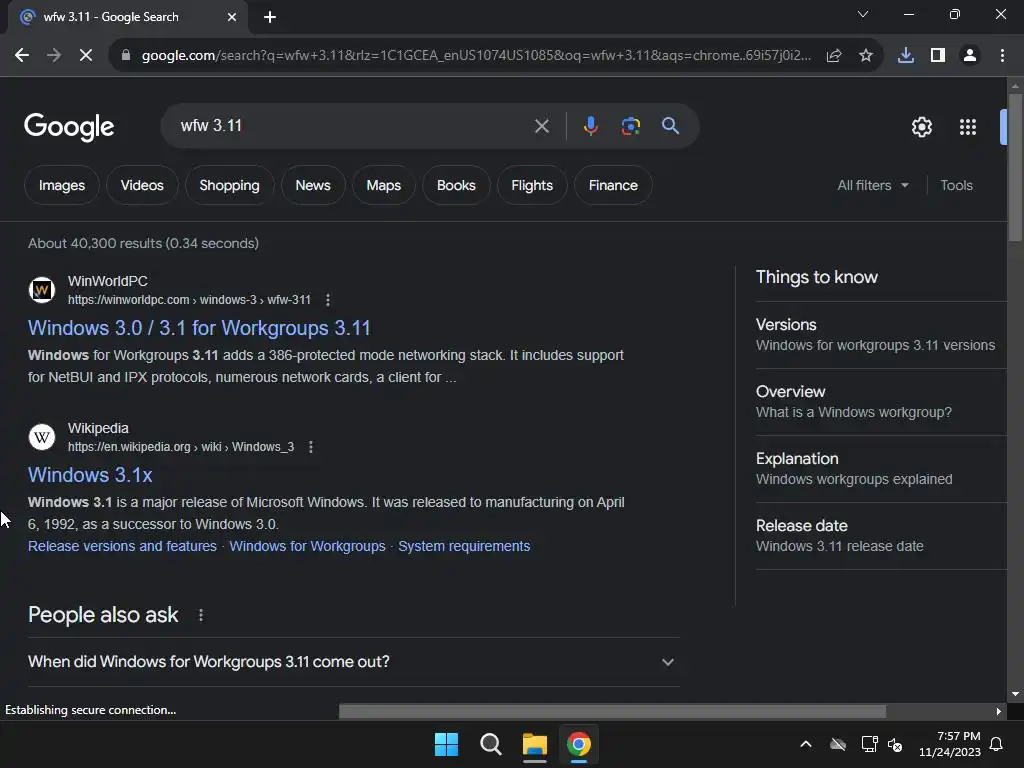Open Versions in Things to know
This screenshot has width=1024, height=768.
pyautogui.click(x=881, y=334)
